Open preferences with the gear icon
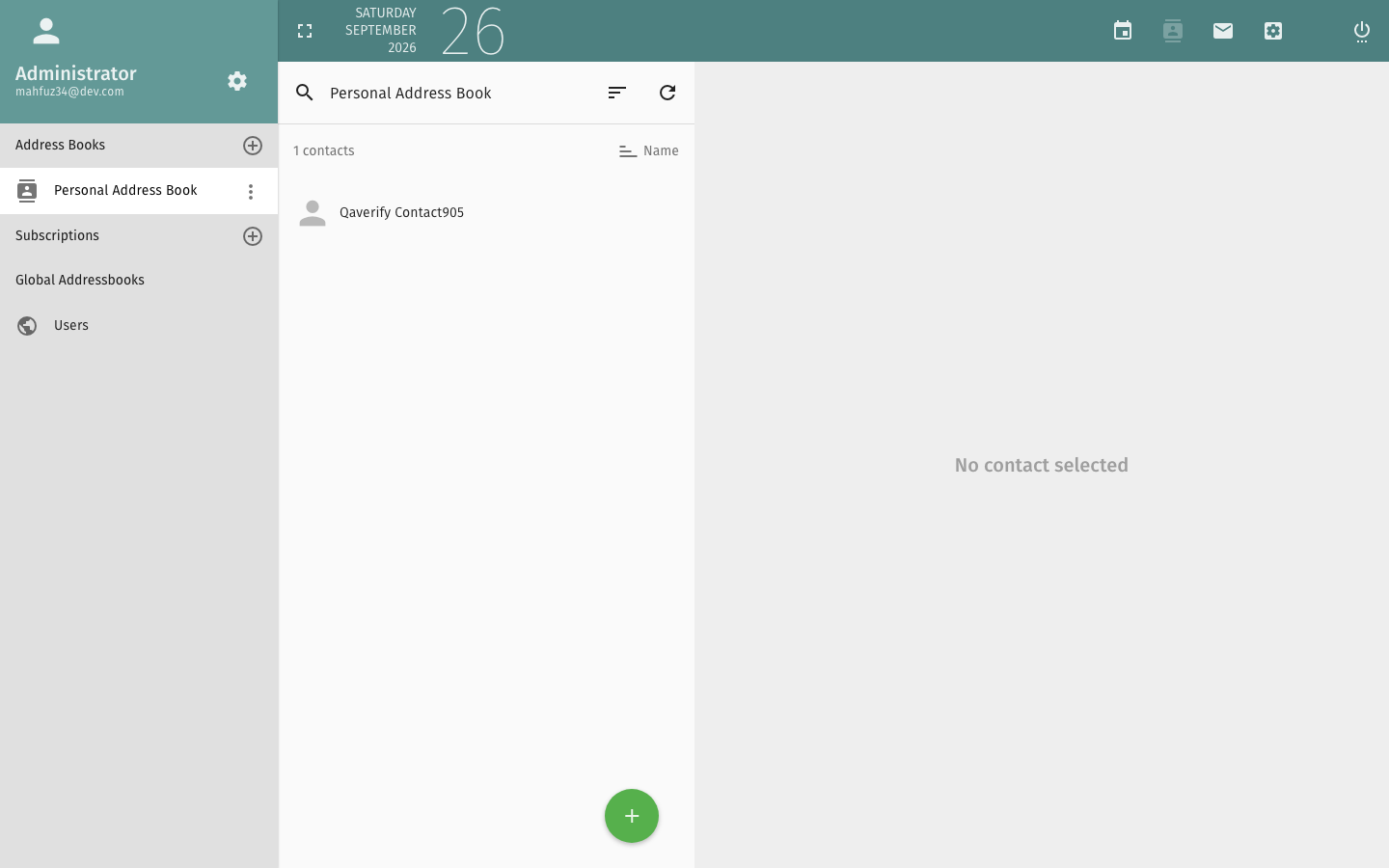Viewport: 1389px width, 868px height. 237,81
